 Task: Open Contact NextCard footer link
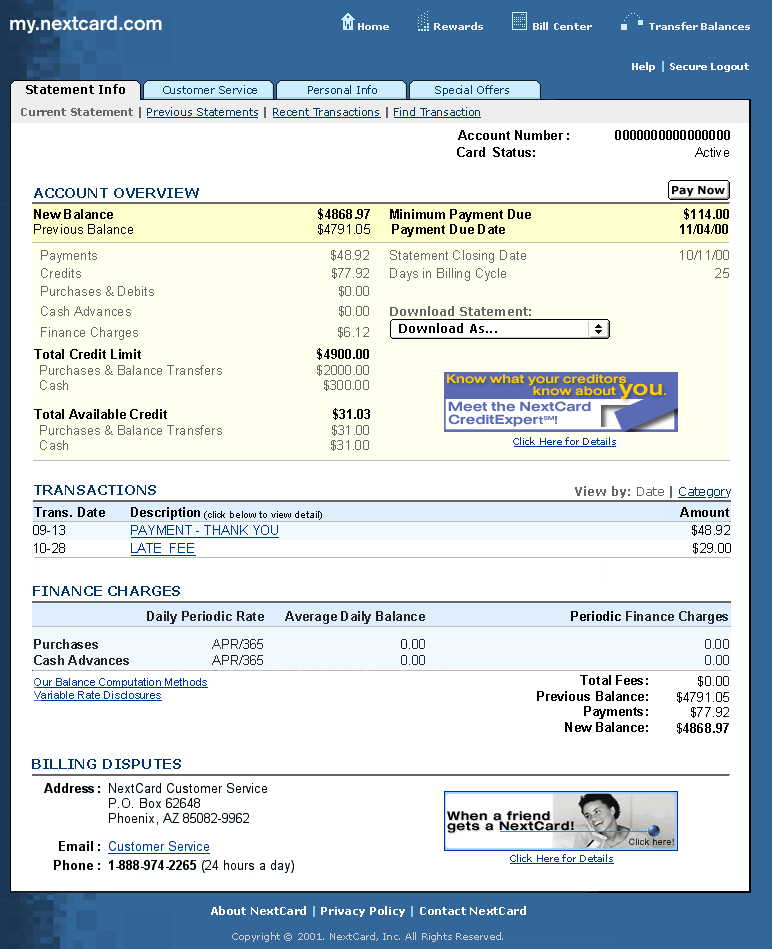(x=473, y=911)
